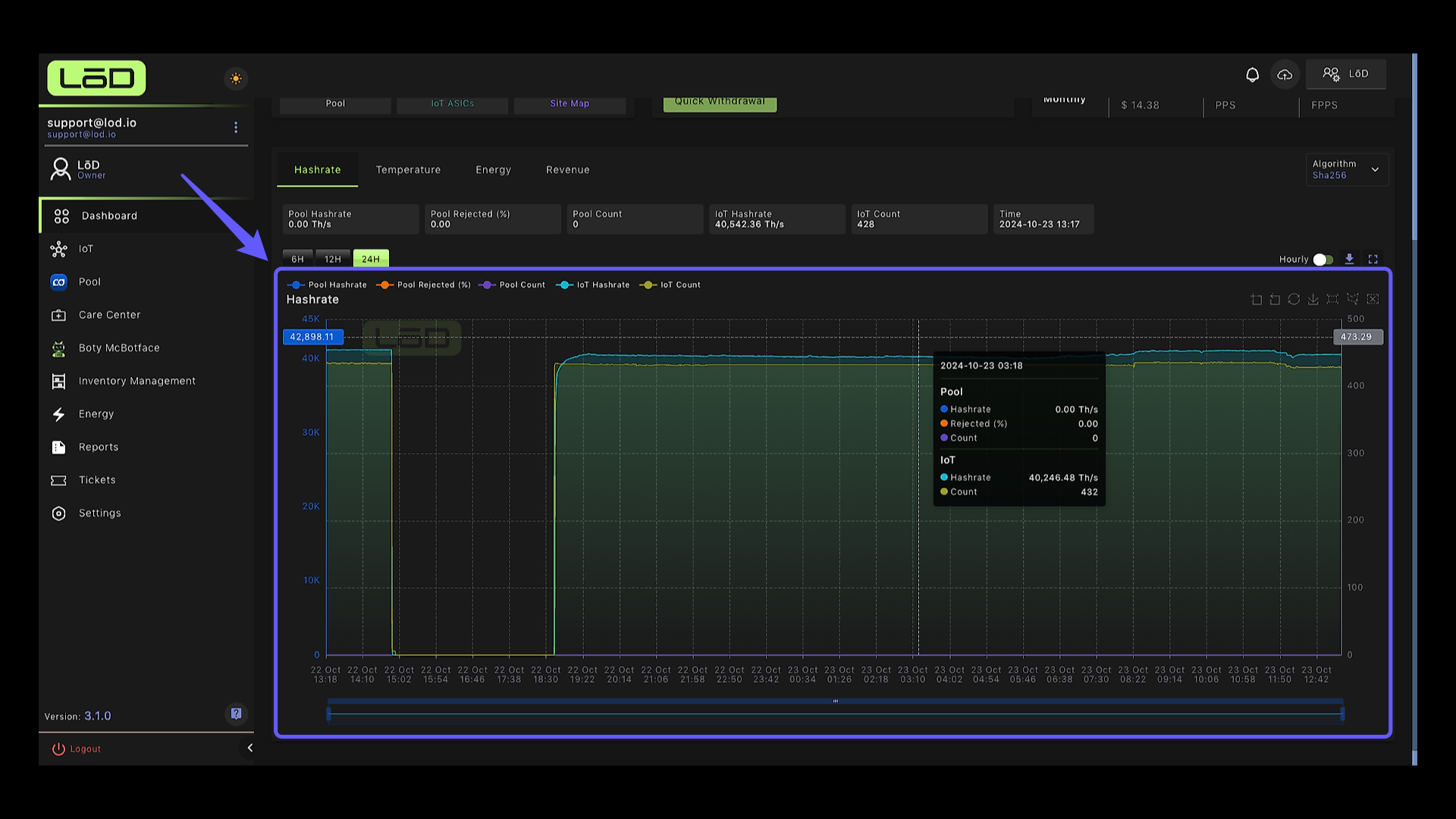This screenshot has height=819, width=1456.
Task: Click the chart data zoom slider track
Action: (x=835, y=713)
